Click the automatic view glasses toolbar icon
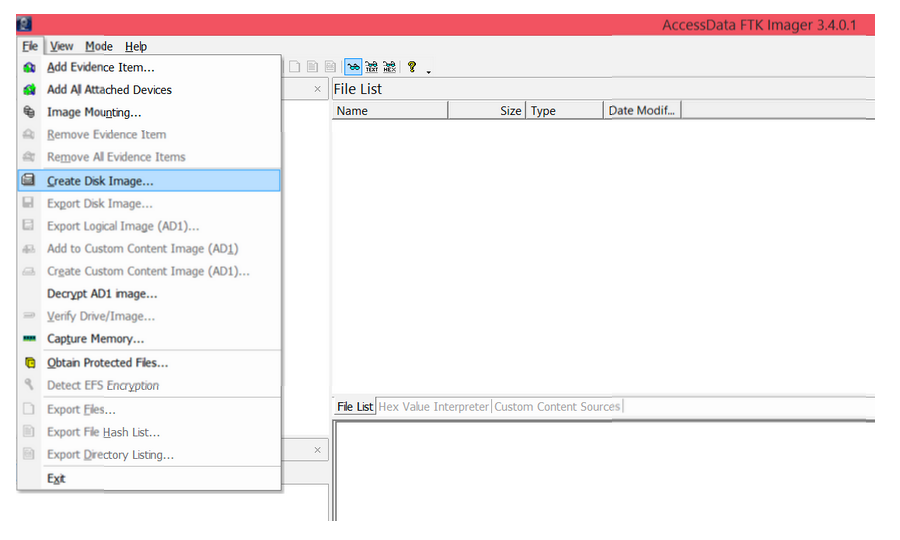Image resolution: width=900 pixels, height=540 pixels. coord(353,67)
